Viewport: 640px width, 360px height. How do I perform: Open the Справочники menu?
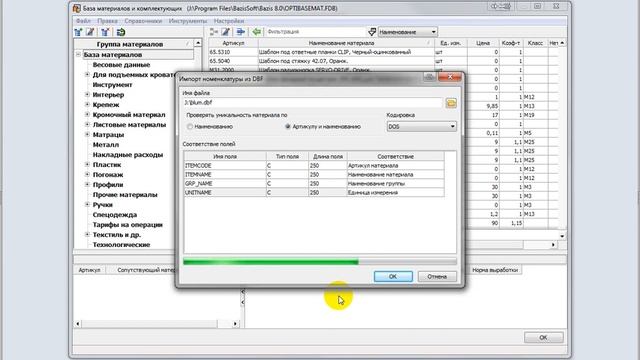[x=143, y=21]
